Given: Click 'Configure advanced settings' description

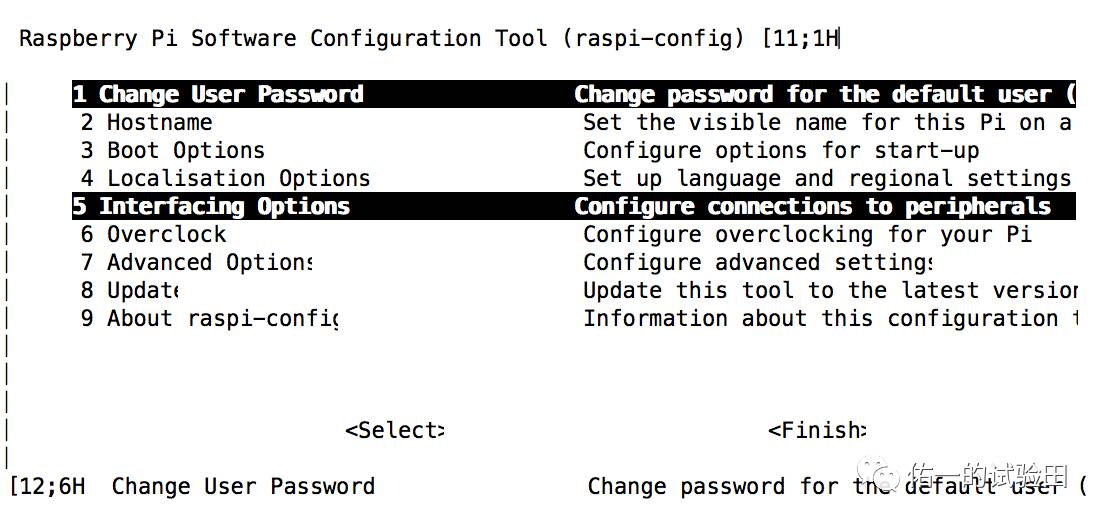Looking at the screenshot, I should 757,263.
